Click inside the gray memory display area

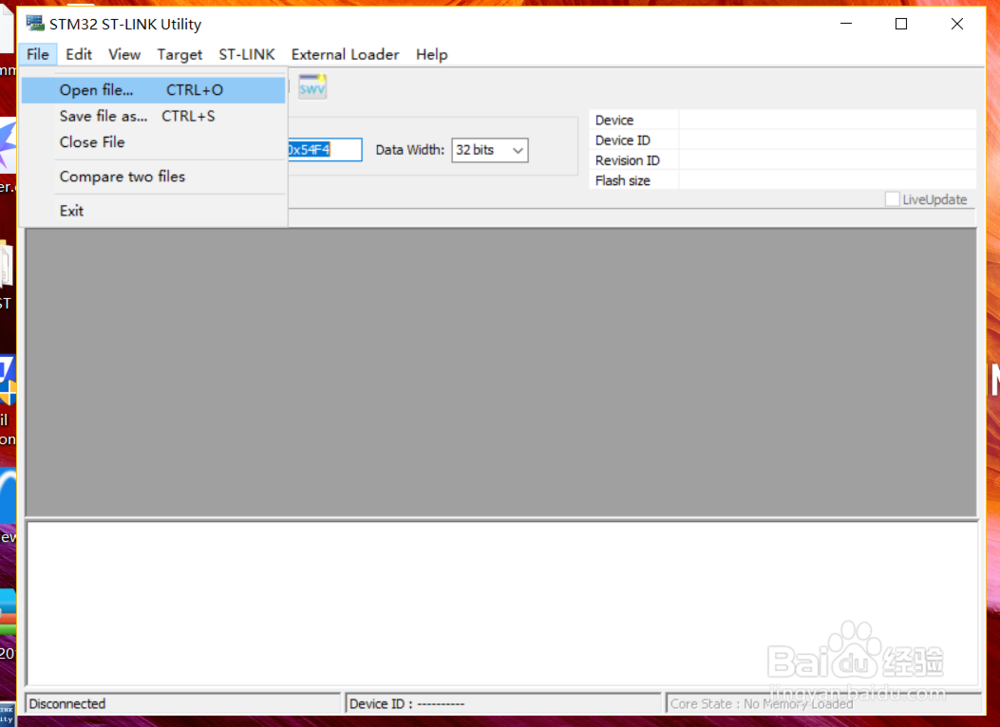pos(501,372)
